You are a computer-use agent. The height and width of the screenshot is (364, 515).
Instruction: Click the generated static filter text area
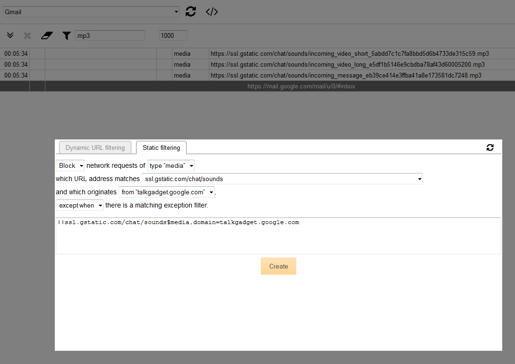click(278, 236)
